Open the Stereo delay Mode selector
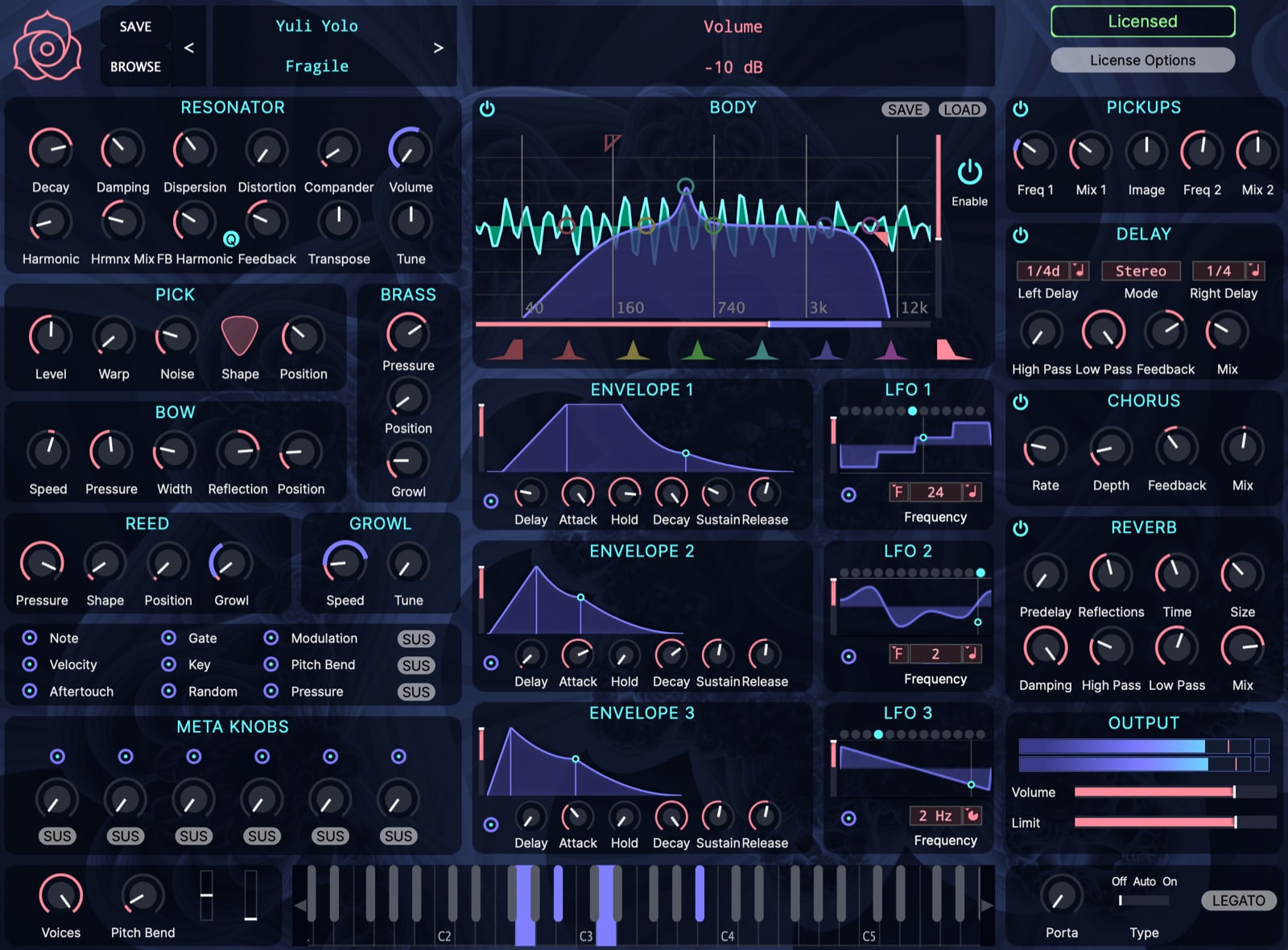This screenshot has width=1288, height=950. point(1141,271)
